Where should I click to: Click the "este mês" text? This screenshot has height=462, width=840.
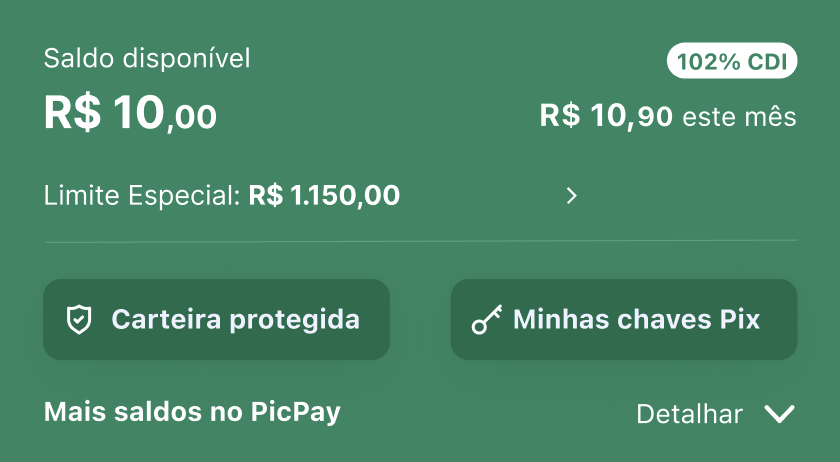click(739, 118)
